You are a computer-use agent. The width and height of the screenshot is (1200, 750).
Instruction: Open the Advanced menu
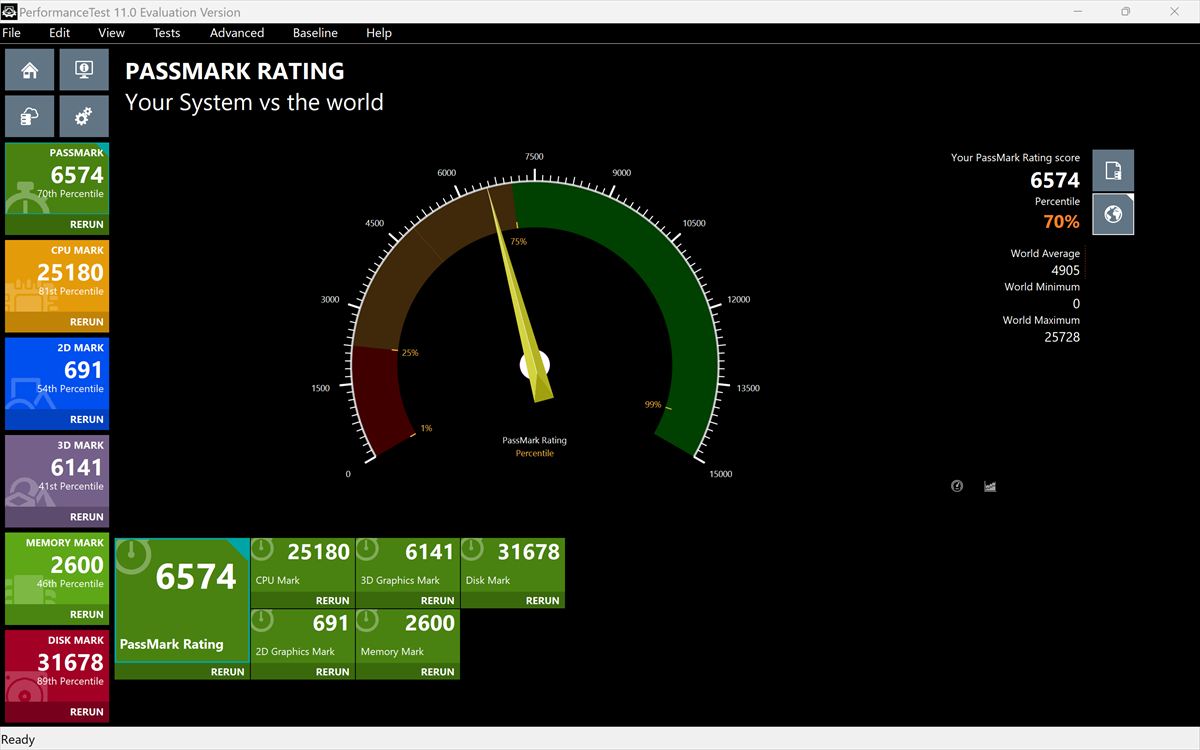(237, 33)
